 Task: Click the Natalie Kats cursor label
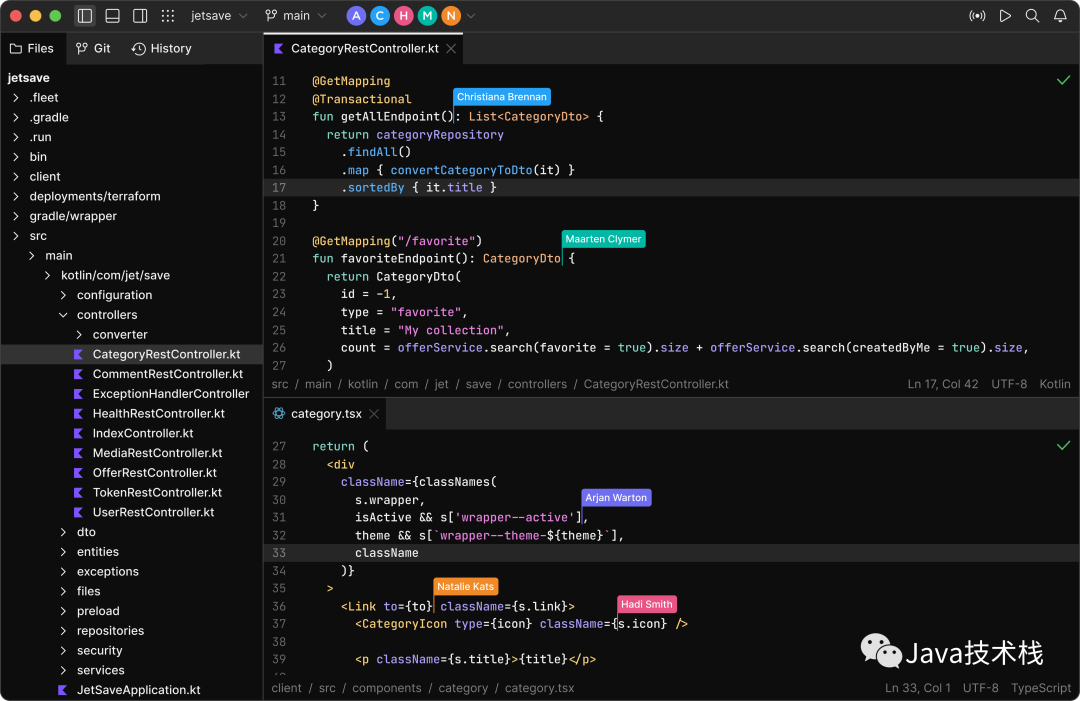466,587
